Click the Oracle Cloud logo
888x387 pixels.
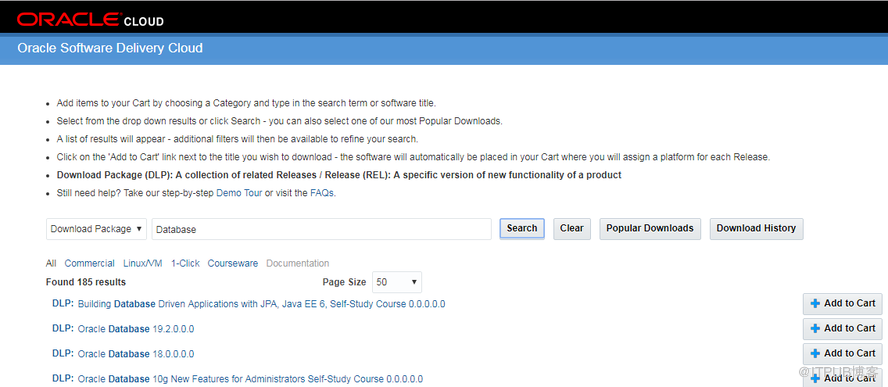(91, 20)
